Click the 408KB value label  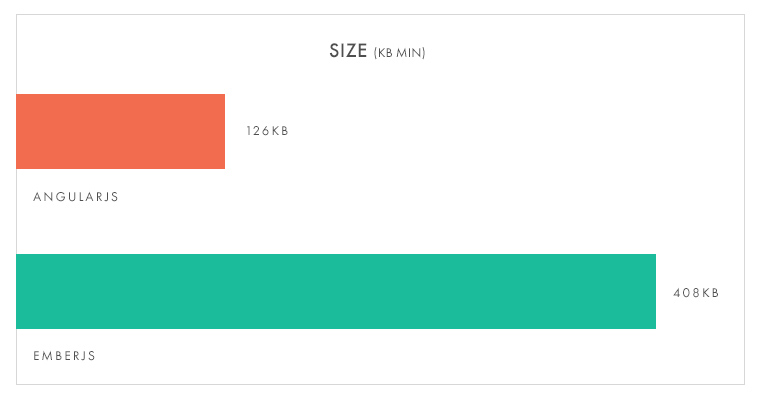click(x=696, y=293)
